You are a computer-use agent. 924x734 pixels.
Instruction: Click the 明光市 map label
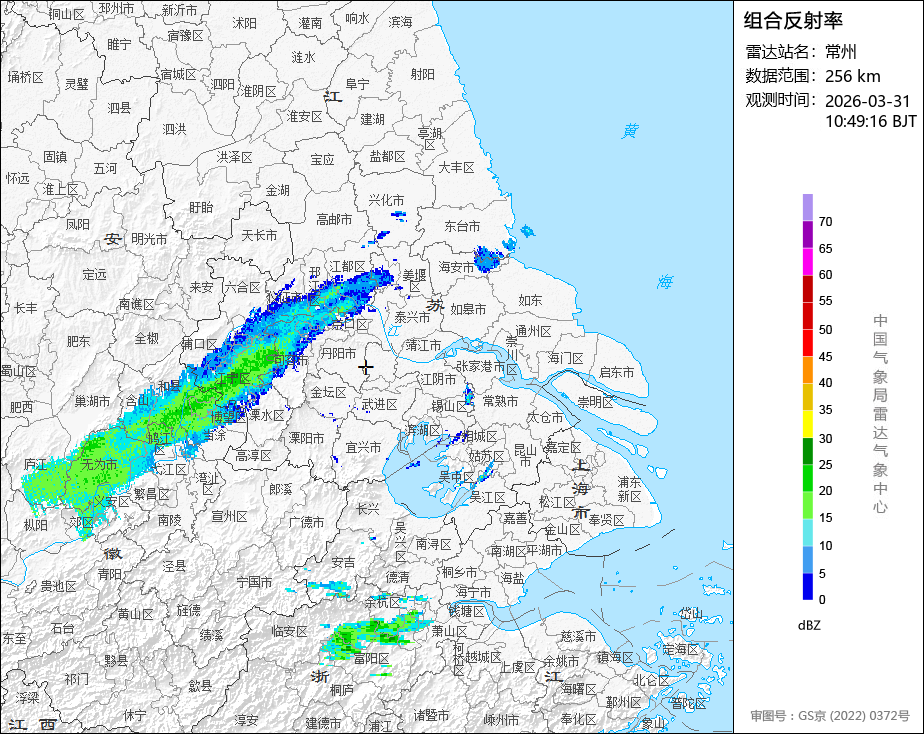pyautogui.click(x=149, y=239)
